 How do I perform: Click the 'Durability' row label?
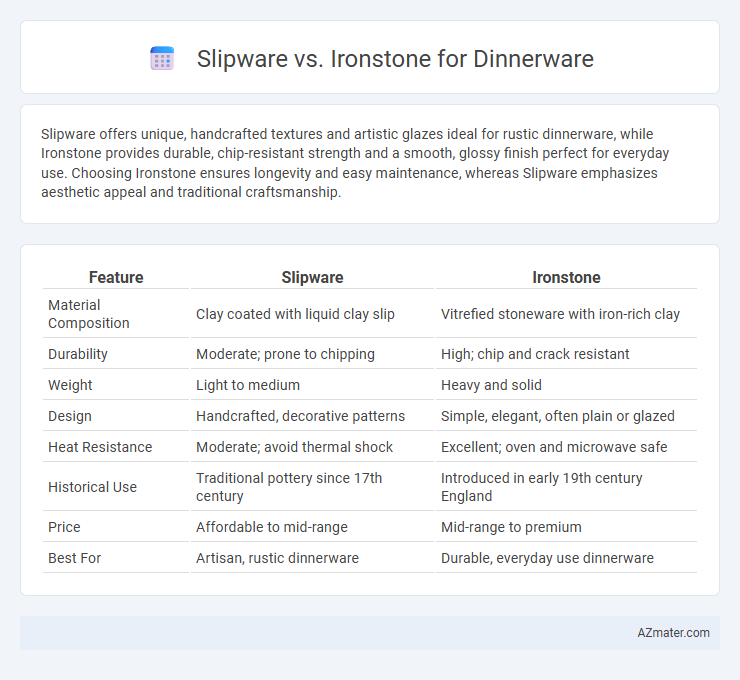point(78,354)
